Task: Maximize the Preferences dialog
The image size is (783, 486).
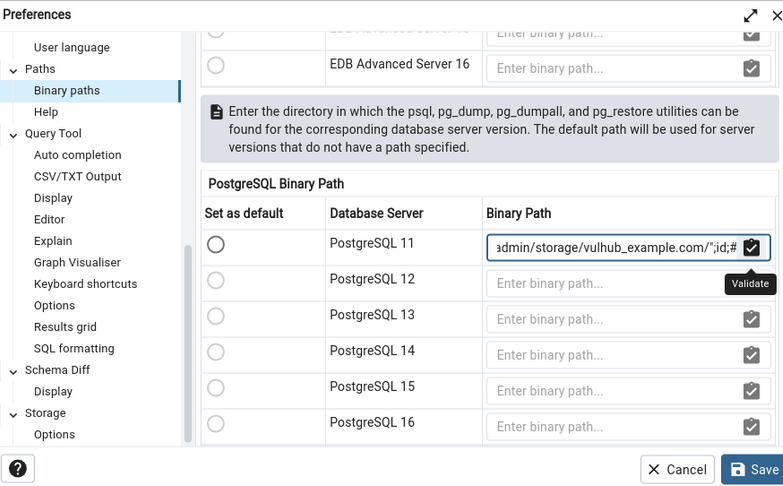Action: pyautogui.click(x=750, y=15)
